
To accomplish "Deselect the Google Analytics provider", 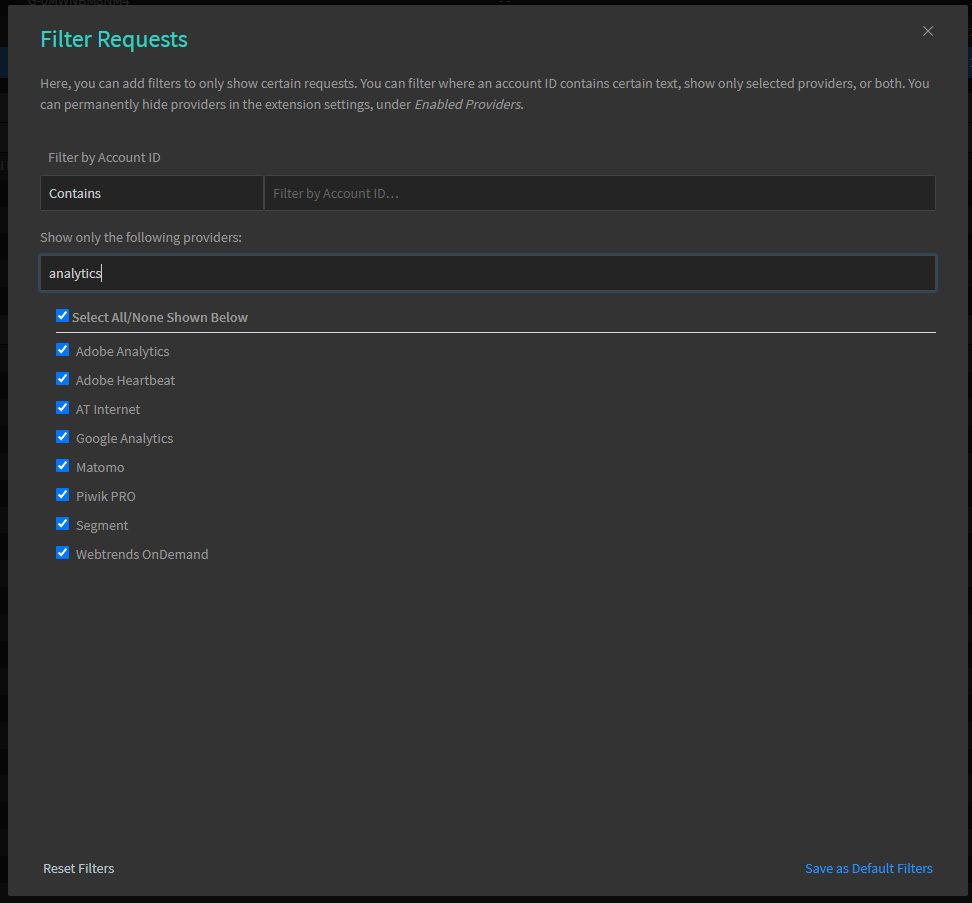I will (63, 438).
